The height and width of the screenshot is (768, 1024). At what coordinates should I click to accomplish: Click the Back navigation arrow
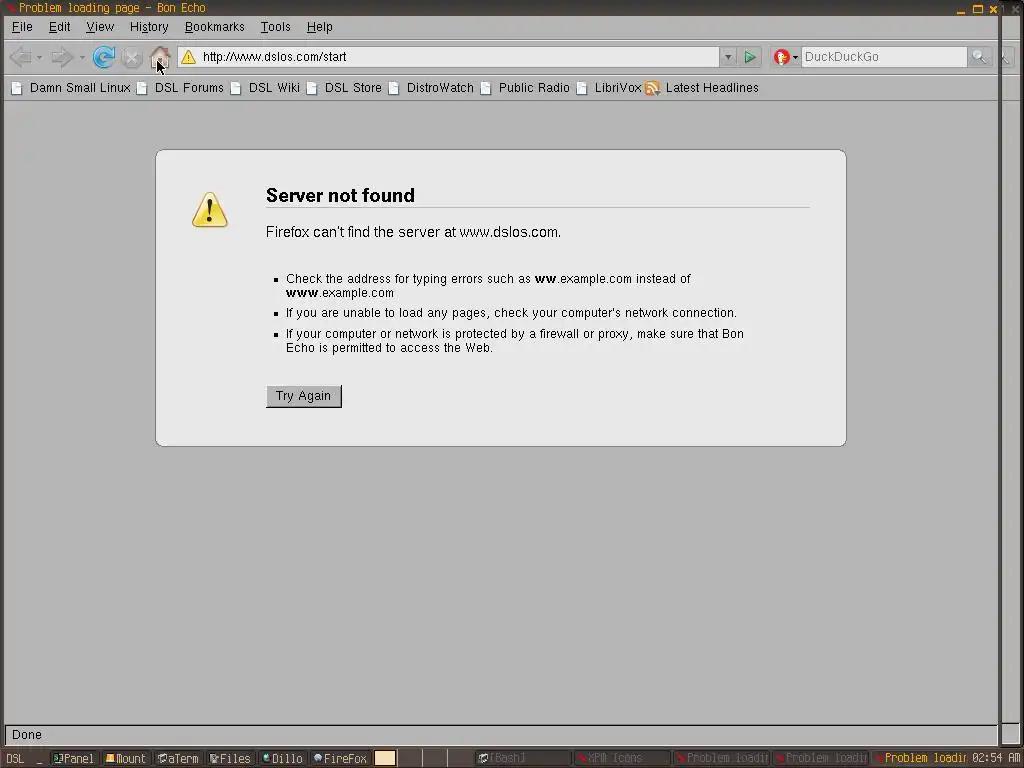pos(21,57)
